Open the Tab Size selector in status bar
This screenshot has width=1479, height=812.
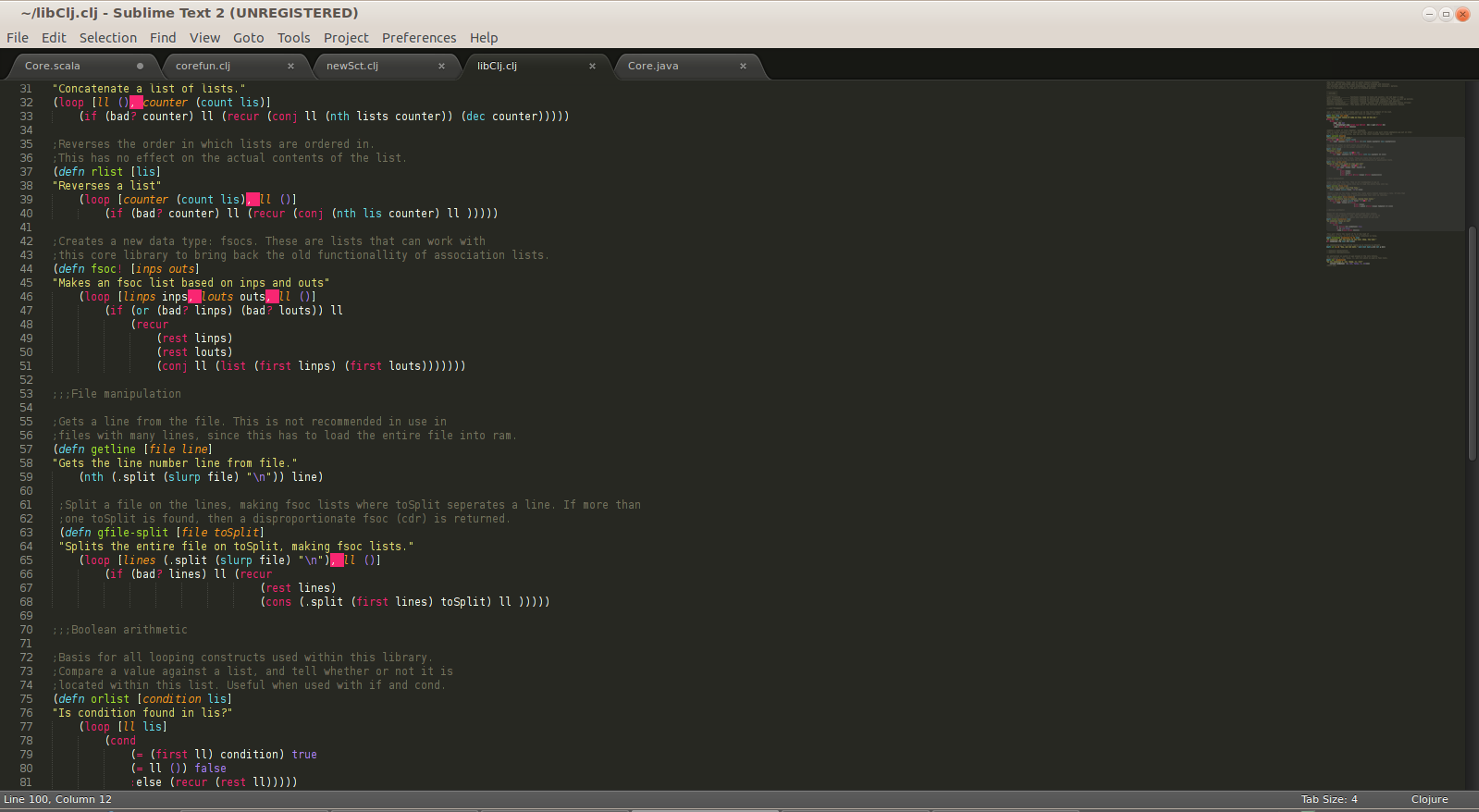[x=1329, y=799]
